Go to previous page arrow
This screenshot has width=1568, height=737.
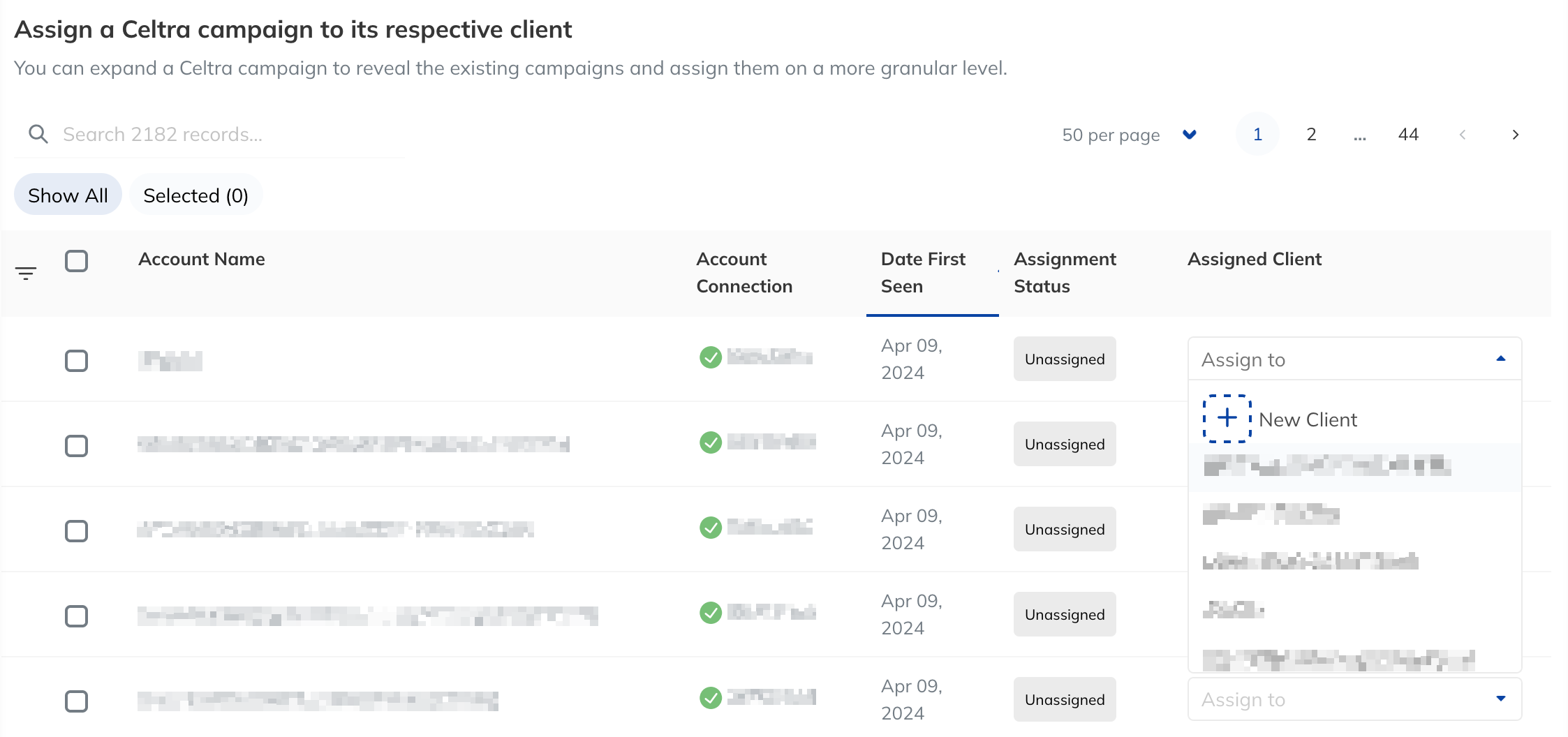click(1463, 135)
